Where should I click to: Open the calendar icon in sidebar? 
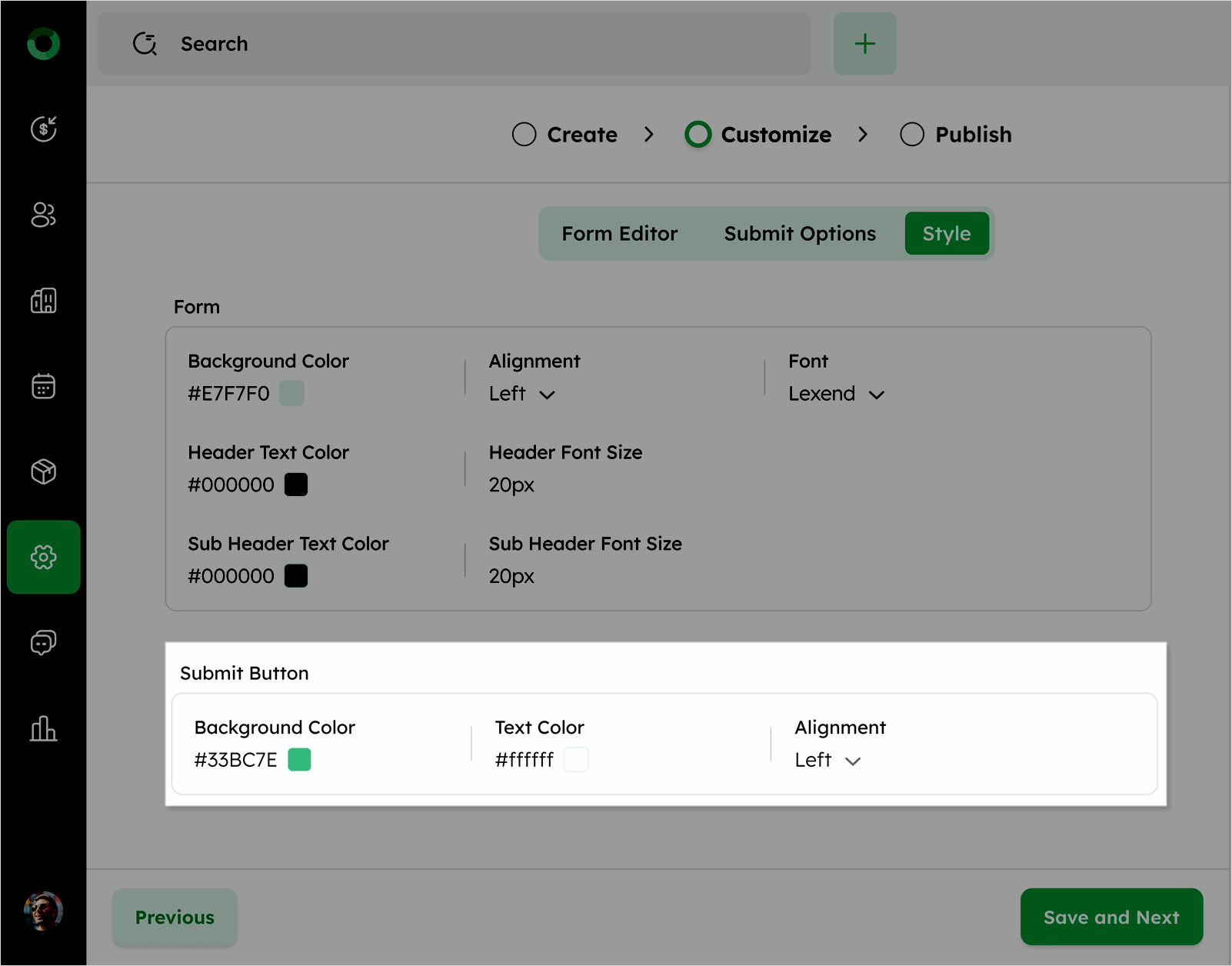pos(43,386)
